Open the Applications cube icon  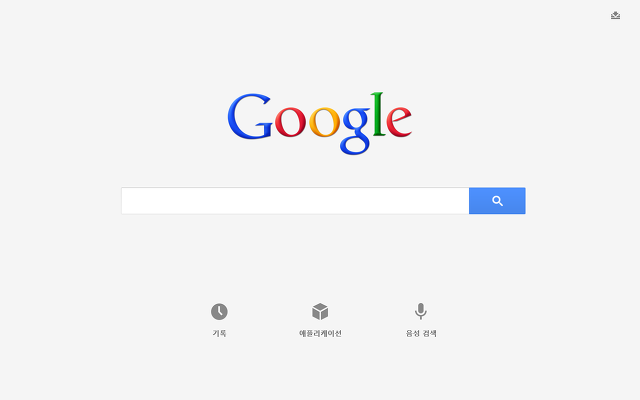click(320, 311)
